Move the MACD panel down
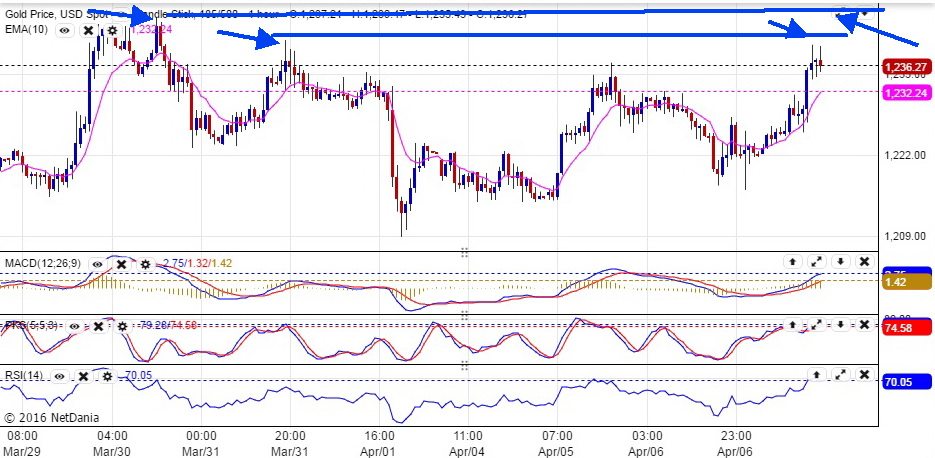The height and width of the screenshot is (458, 935). click(x=840, y=261)
